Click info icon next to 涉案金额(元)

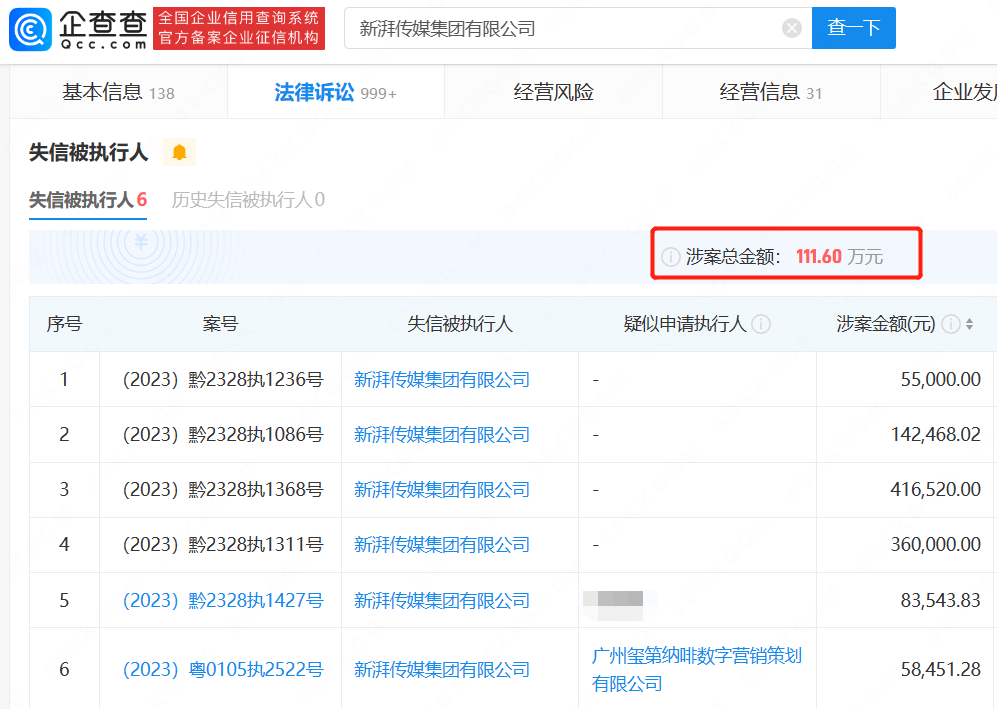pyautogui.click(x=950, y=324)
